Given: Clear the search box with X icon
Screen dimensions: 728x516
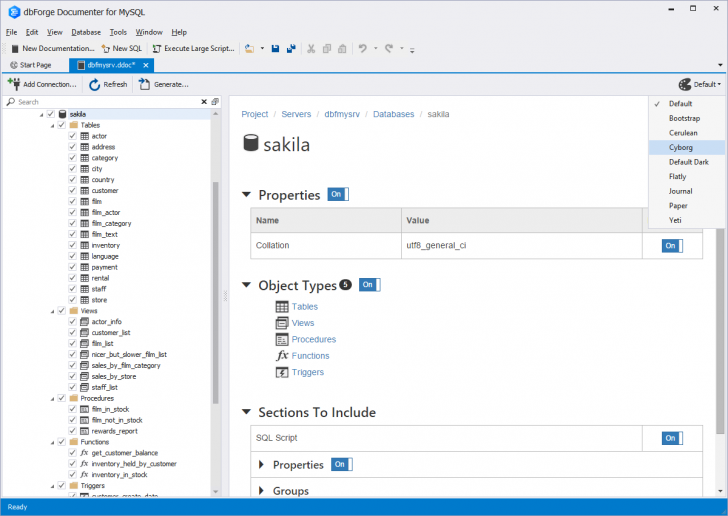Looking at the screenshot, I should point(204,102).
